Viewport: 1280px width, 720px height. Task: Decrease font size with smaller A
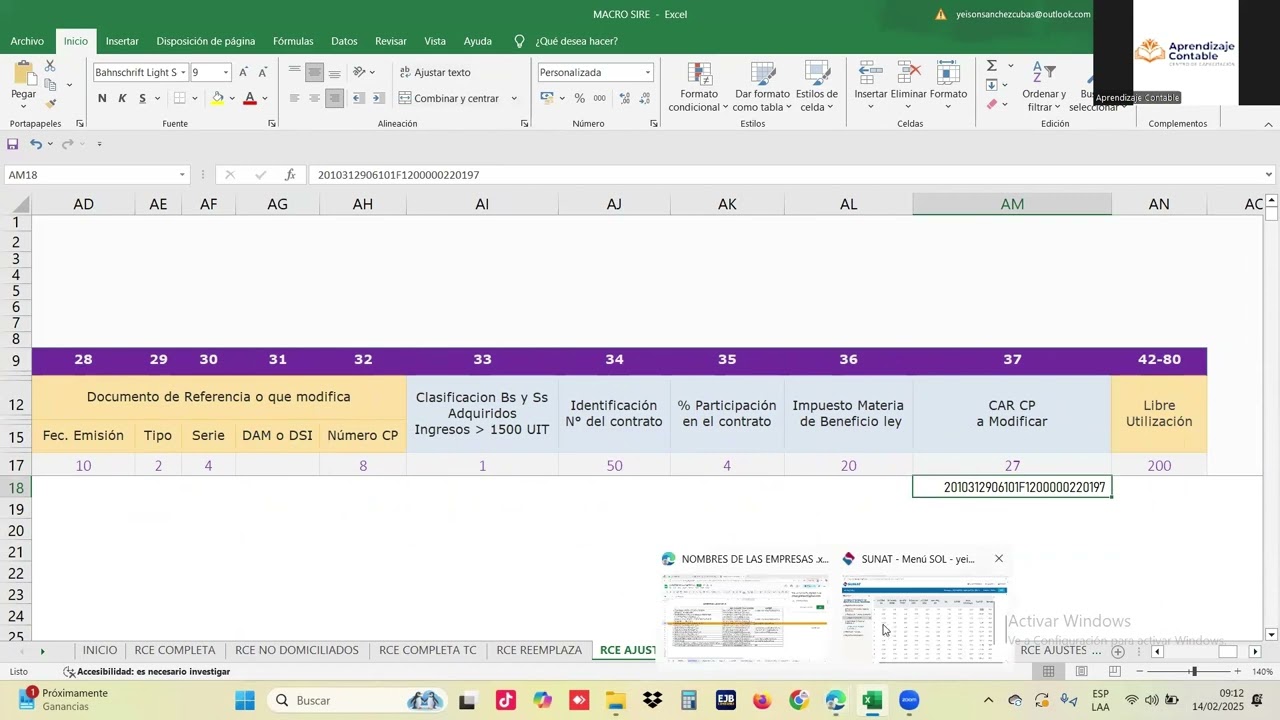click(262, 72)
